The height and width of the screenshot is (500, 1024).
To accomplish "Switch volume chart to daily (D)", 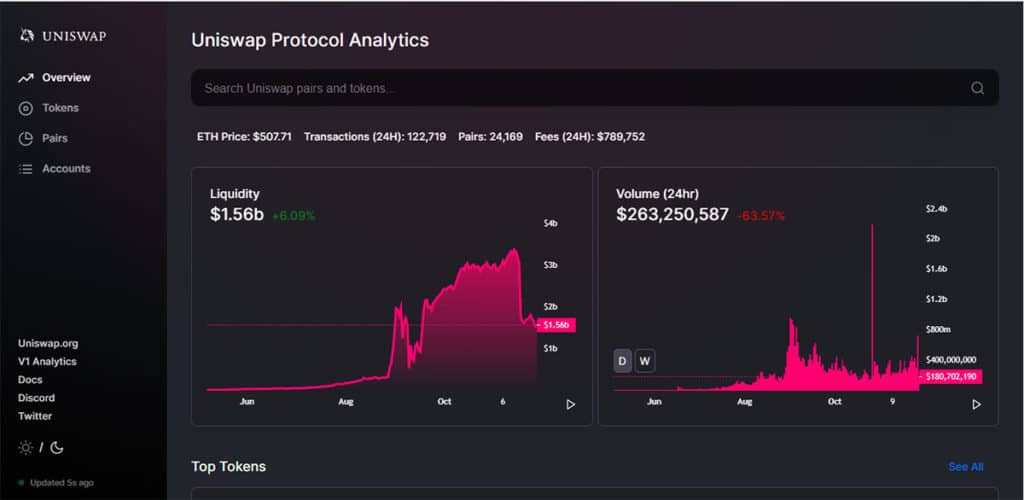I will (x=622, y=361).
